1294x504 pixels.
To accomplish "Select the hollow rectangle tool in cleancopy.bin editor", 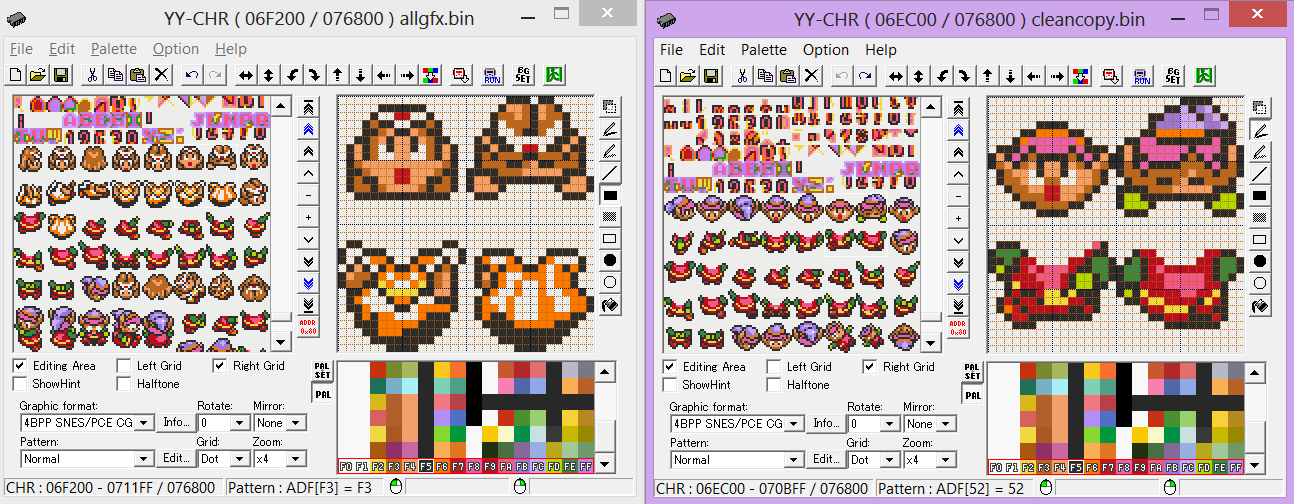I will click(x=1260, y=239).
